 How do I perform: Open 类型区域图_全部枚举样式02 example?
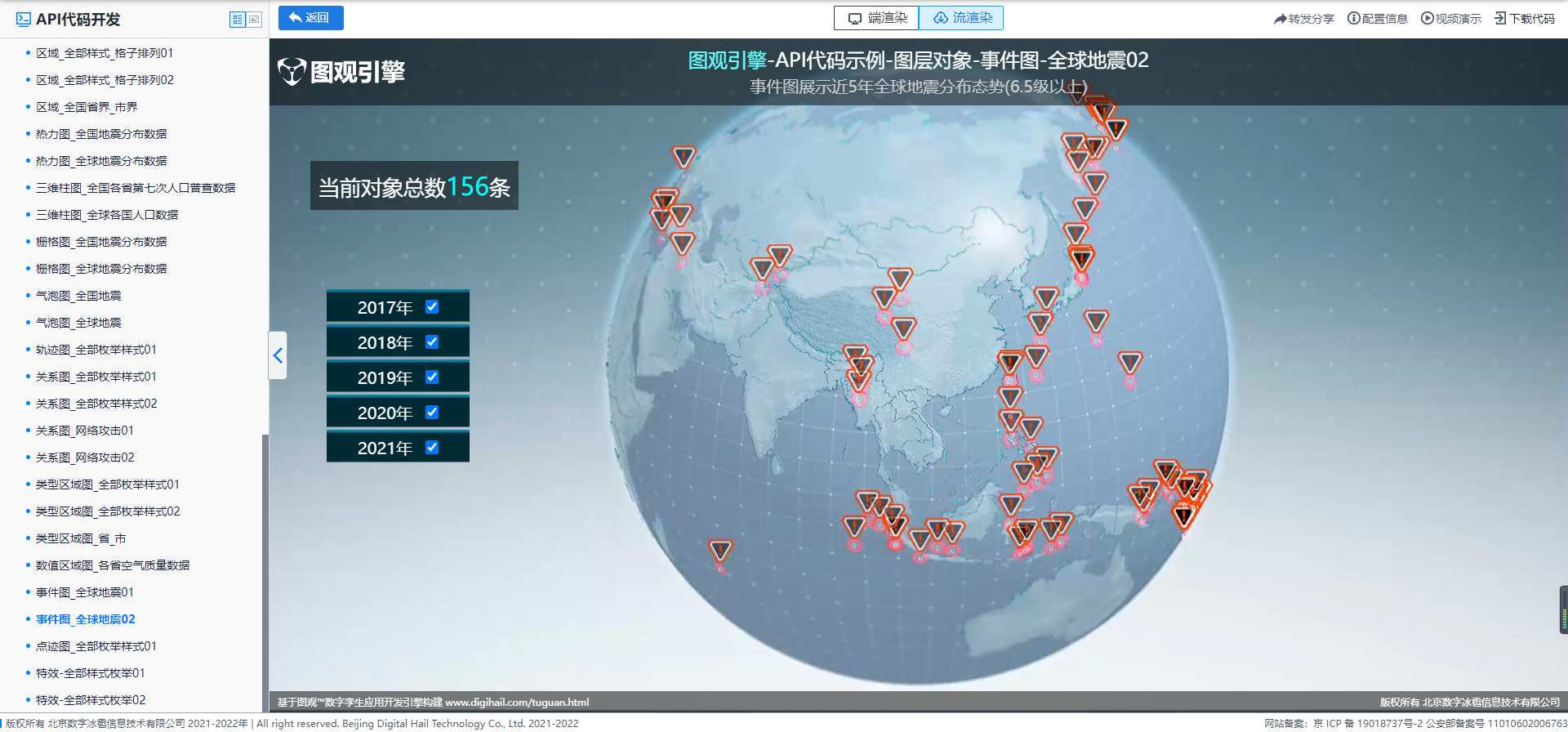pyautogui.click(x=108, y=511)
